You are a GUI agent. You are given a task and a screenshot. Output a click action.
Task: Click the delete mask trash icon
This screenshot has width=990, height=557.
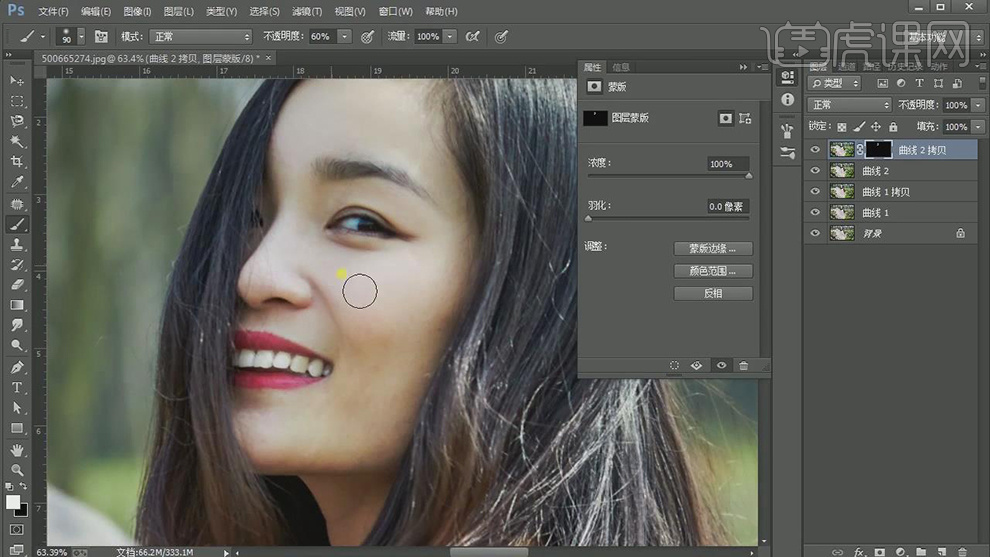coord(744,366)
